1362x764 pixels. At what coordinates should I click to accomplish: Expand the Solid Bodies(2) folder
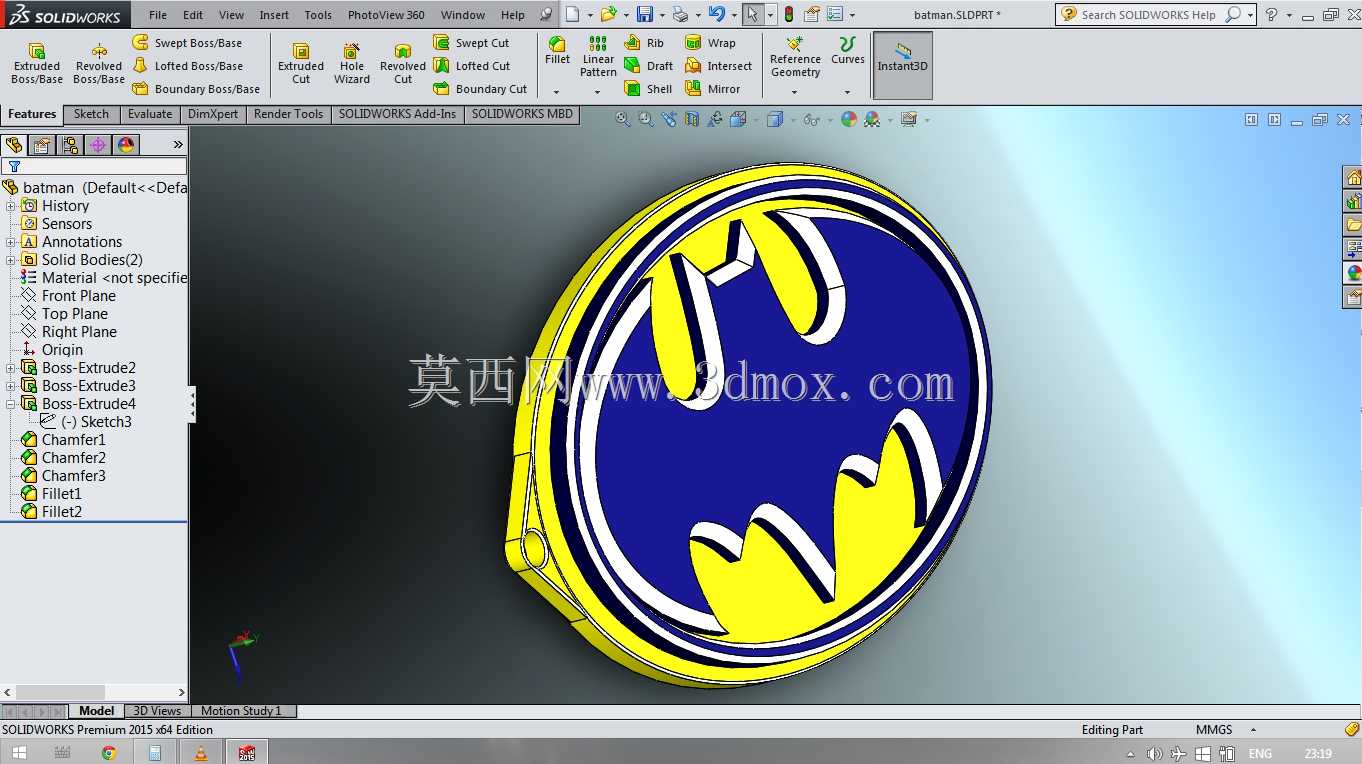pyautogui.click(x=11, y=260)
